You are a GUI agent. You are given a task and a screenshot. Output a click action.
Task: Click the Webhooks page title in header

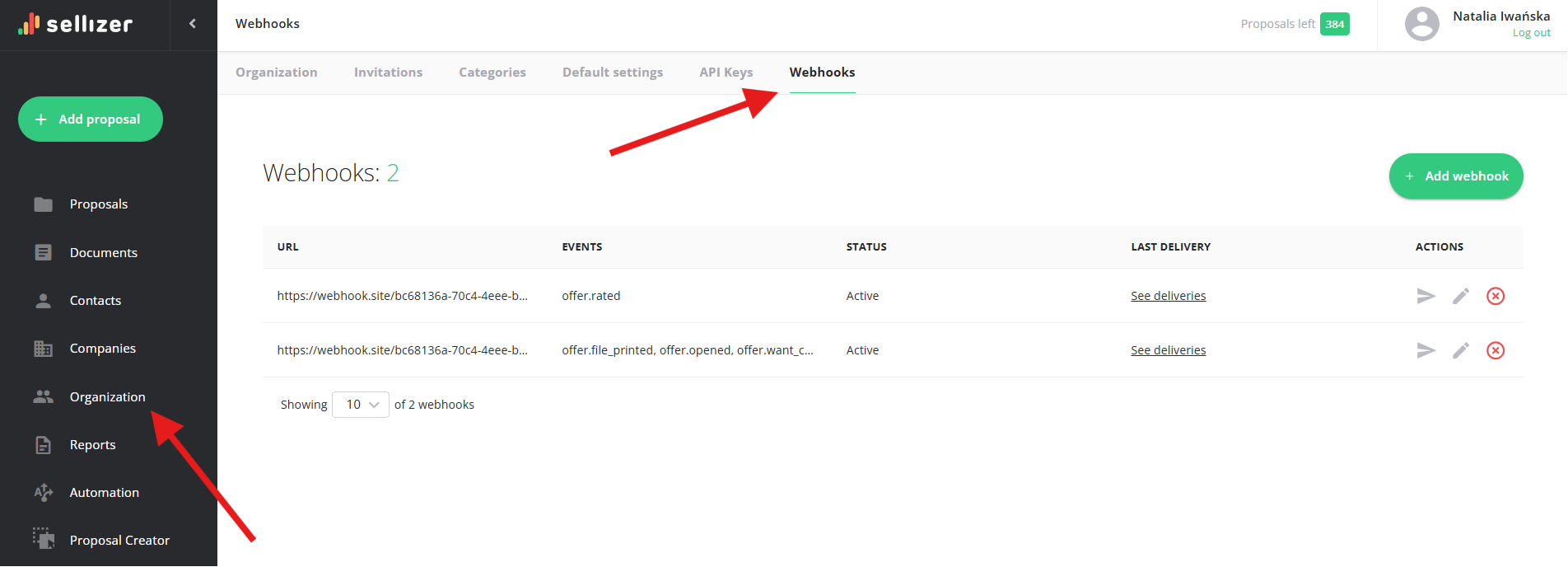click(268, 24)
